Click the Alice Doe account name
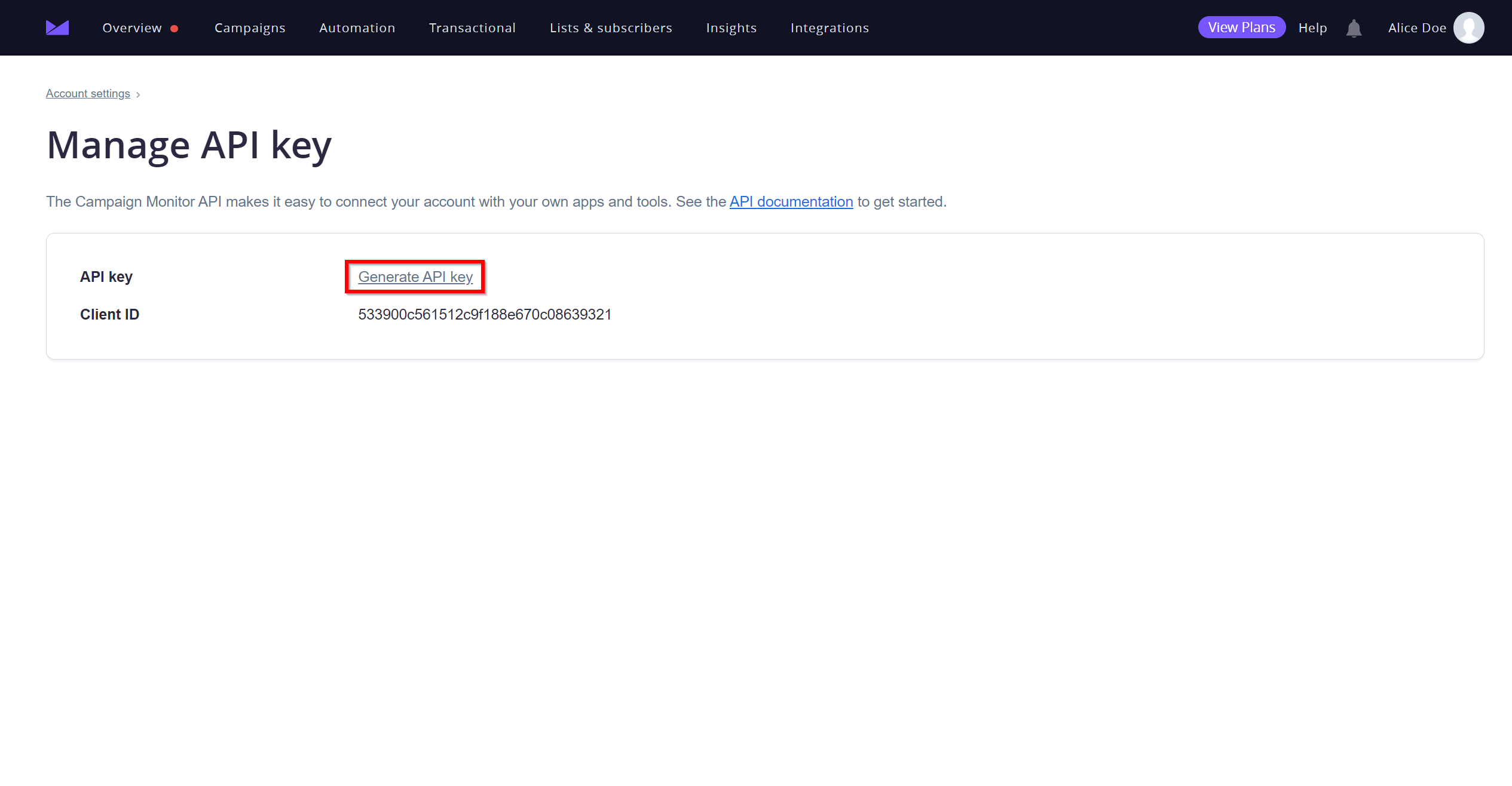This screenshot has height=786, width=1512. [1417, 28]
